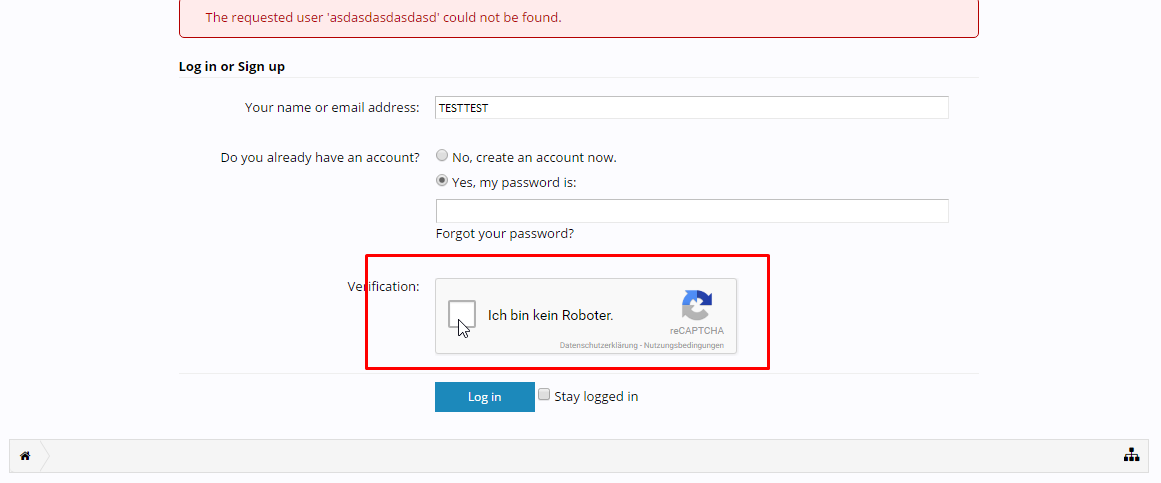Screen dimensions: 1161x483
Task: Click the 'reCAPTCHA' text under the logo
Action: [697, 331]
